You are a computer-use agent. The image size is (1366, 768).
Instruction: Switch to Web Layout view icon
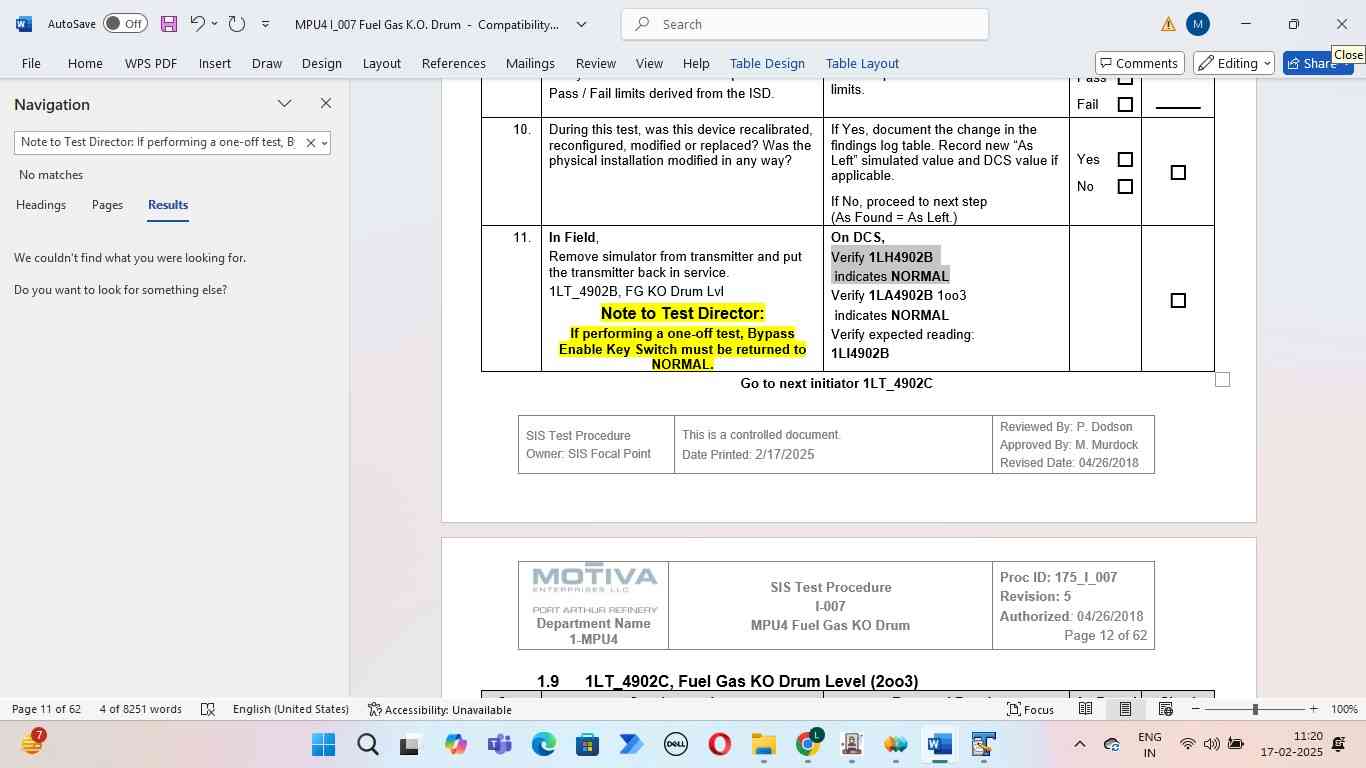(x=1165, y=709)
